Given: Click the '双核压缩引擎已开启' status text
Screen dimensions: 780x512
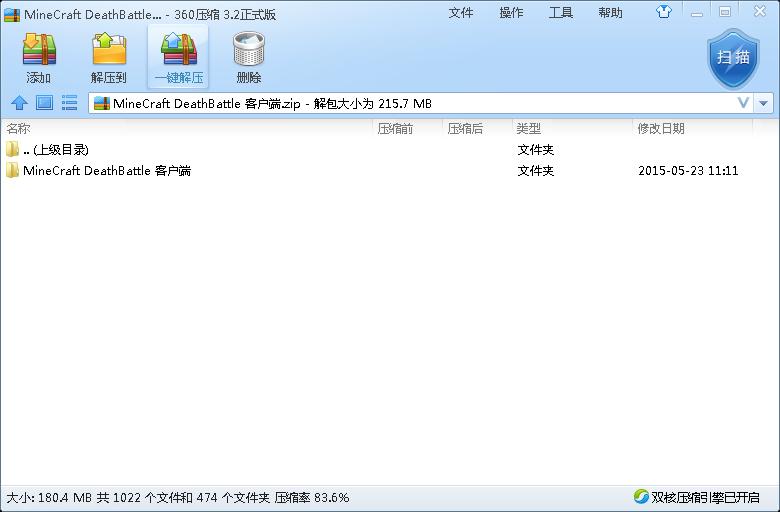Looking at the screenshot, I should 705,497.
